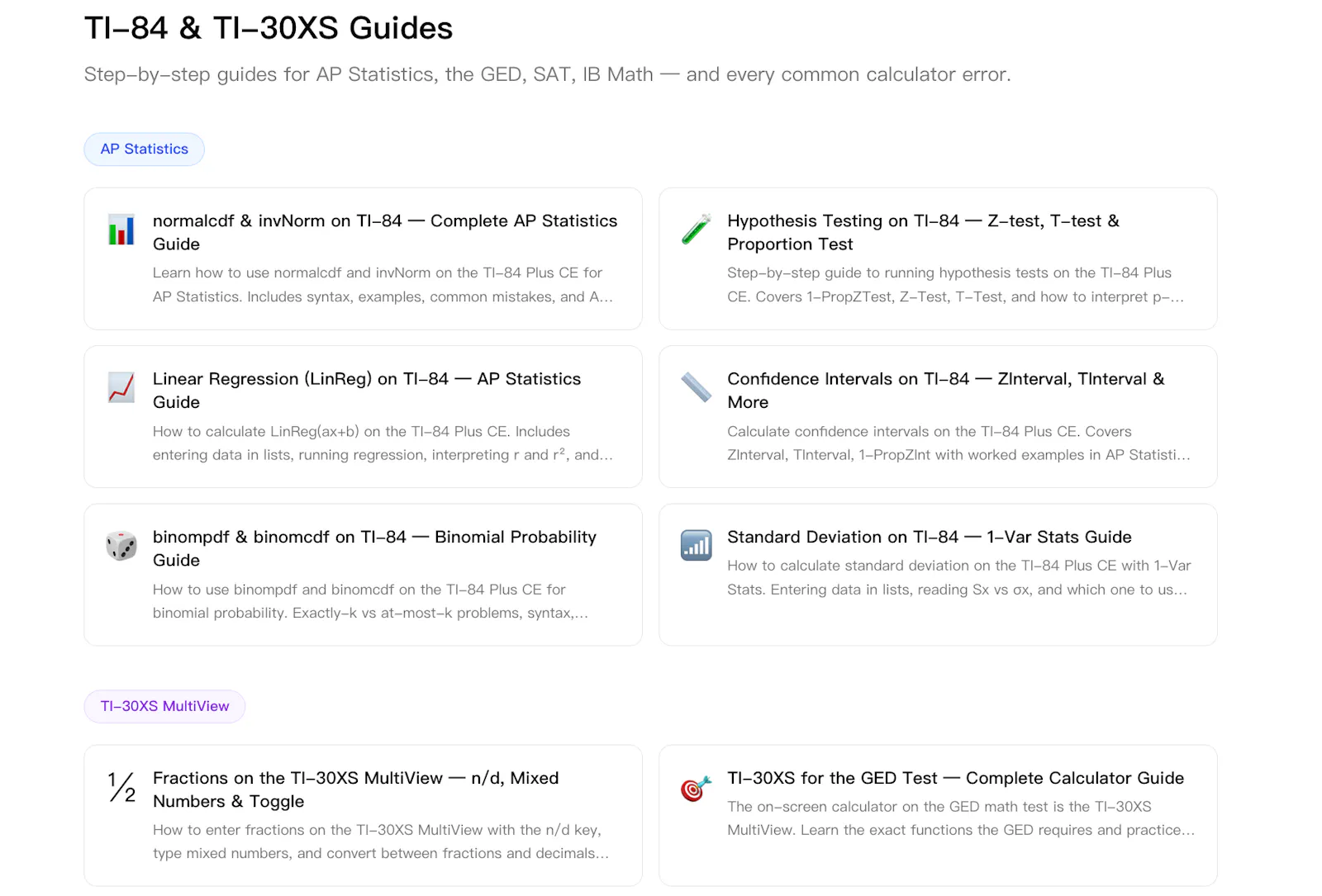Viewport: 1322px width, 896px height.
Task: Select the TI-30XS MultiView category tag
Action: tap(164, 707)
